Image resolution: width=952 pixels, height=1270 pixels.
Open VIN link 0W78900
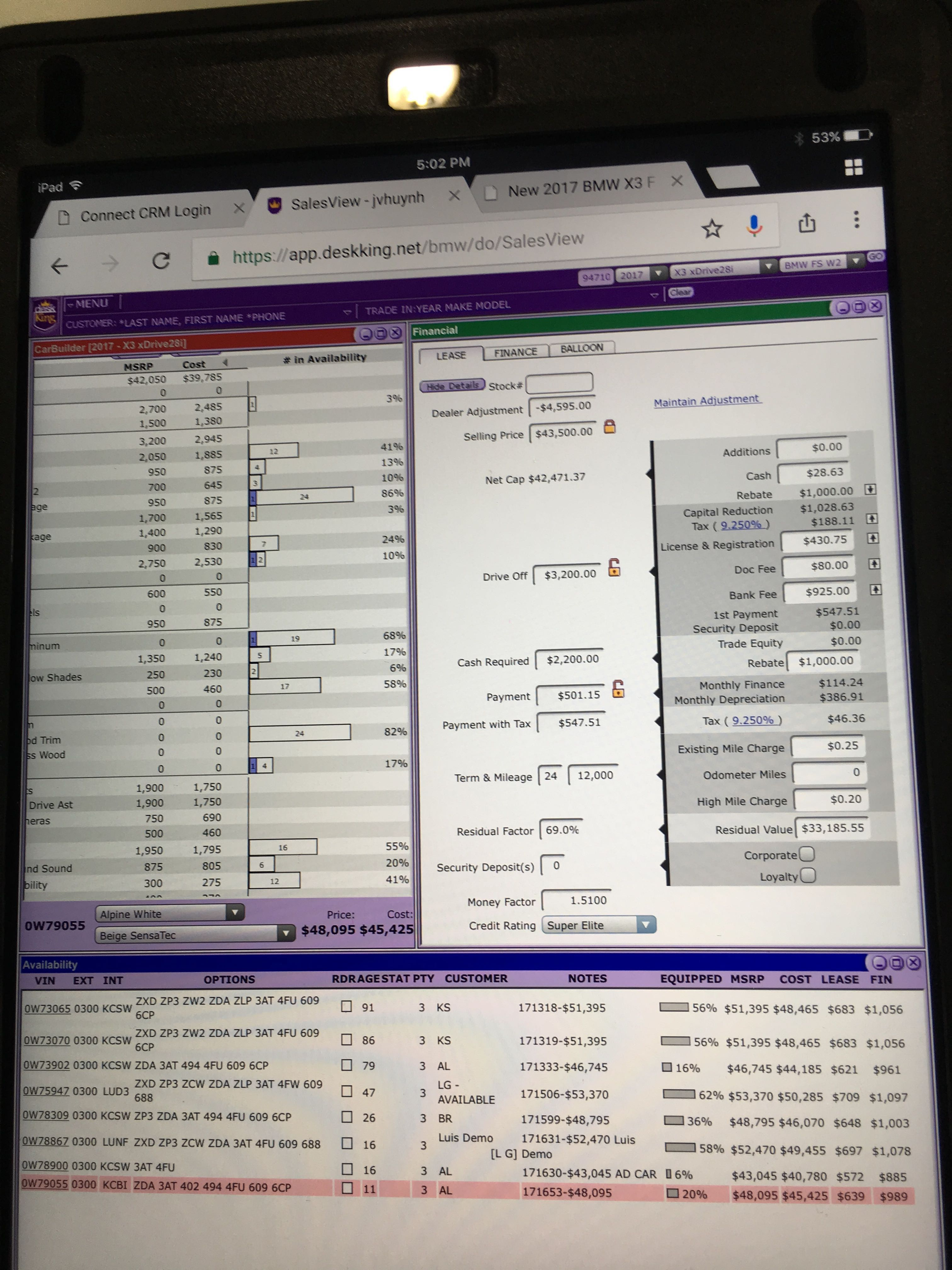(x=45, y=1165)
